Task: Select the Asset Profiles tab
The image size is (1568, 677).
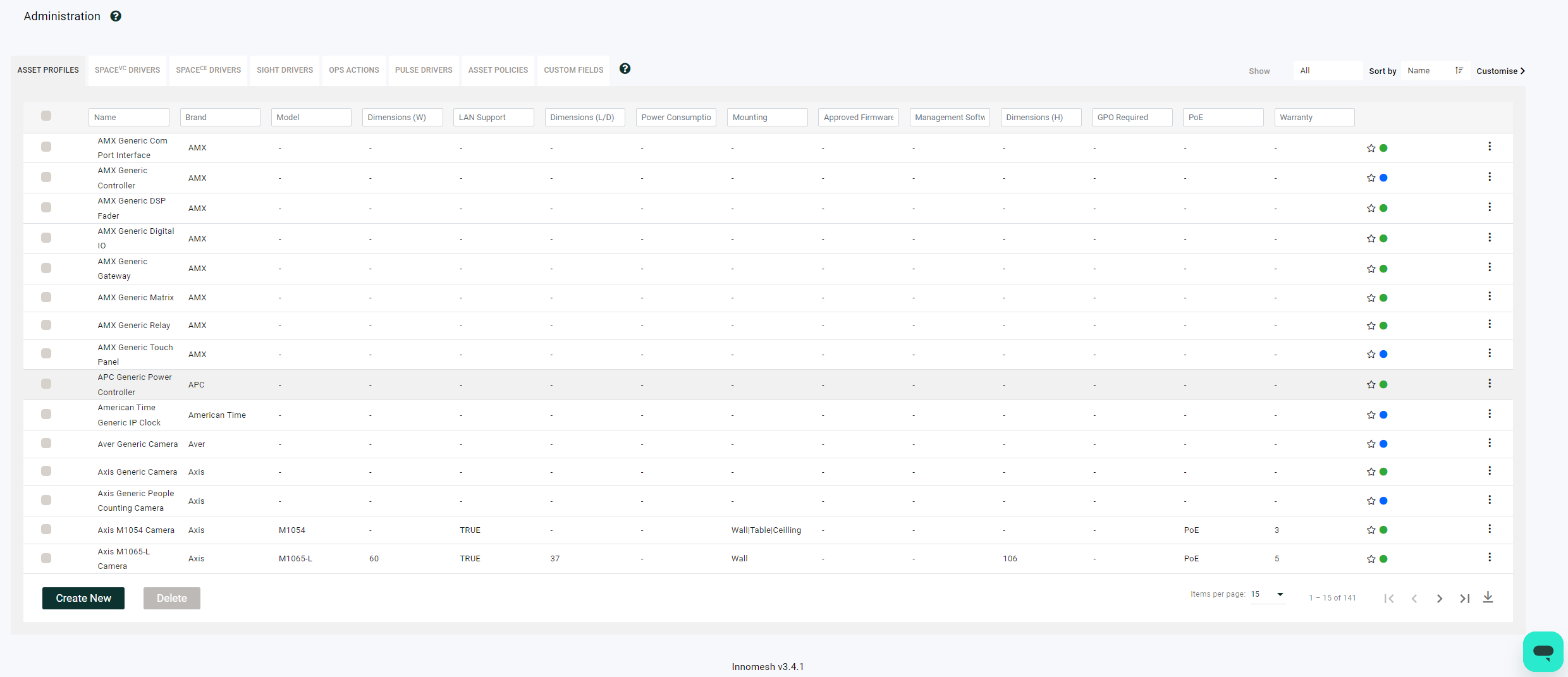Action: tap(48, 70)
